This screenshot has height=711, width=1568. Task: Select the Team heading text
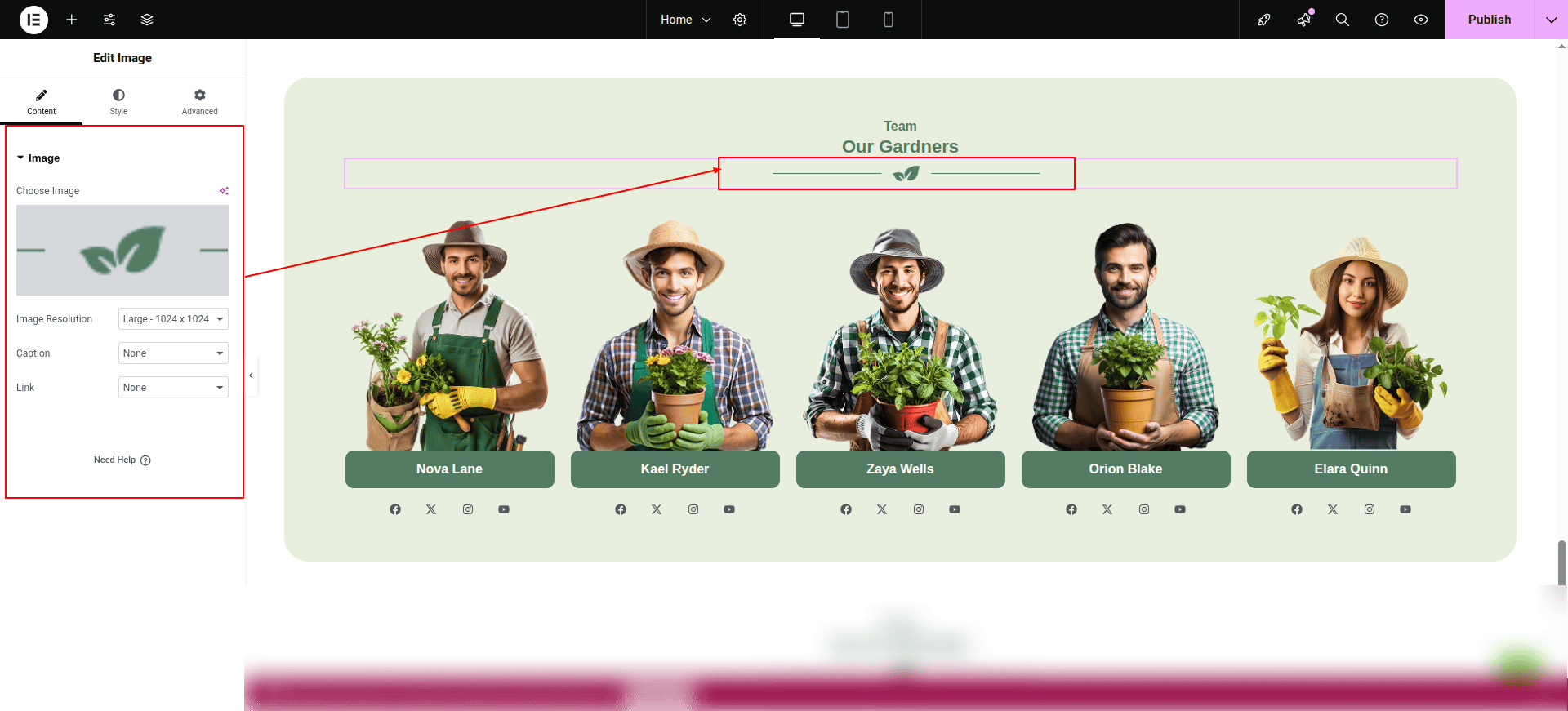[x=900, y=126]
